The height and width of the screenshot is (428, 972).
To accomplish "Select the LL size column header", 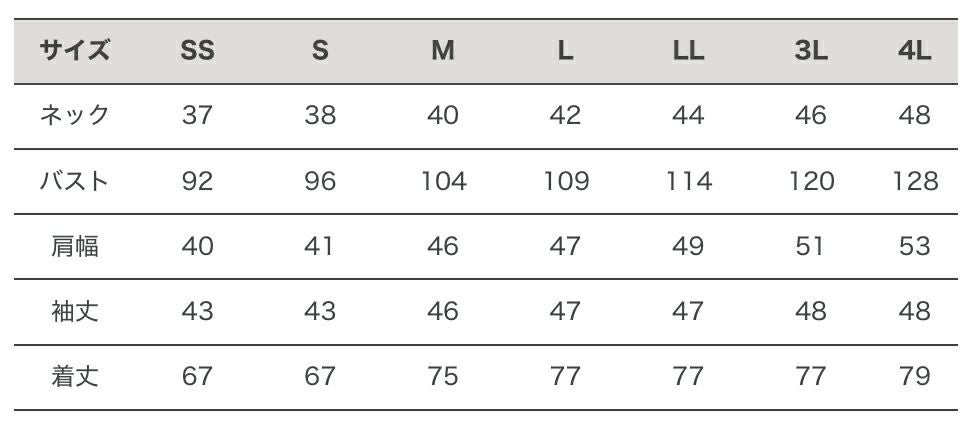I will (x=688, y=51).
